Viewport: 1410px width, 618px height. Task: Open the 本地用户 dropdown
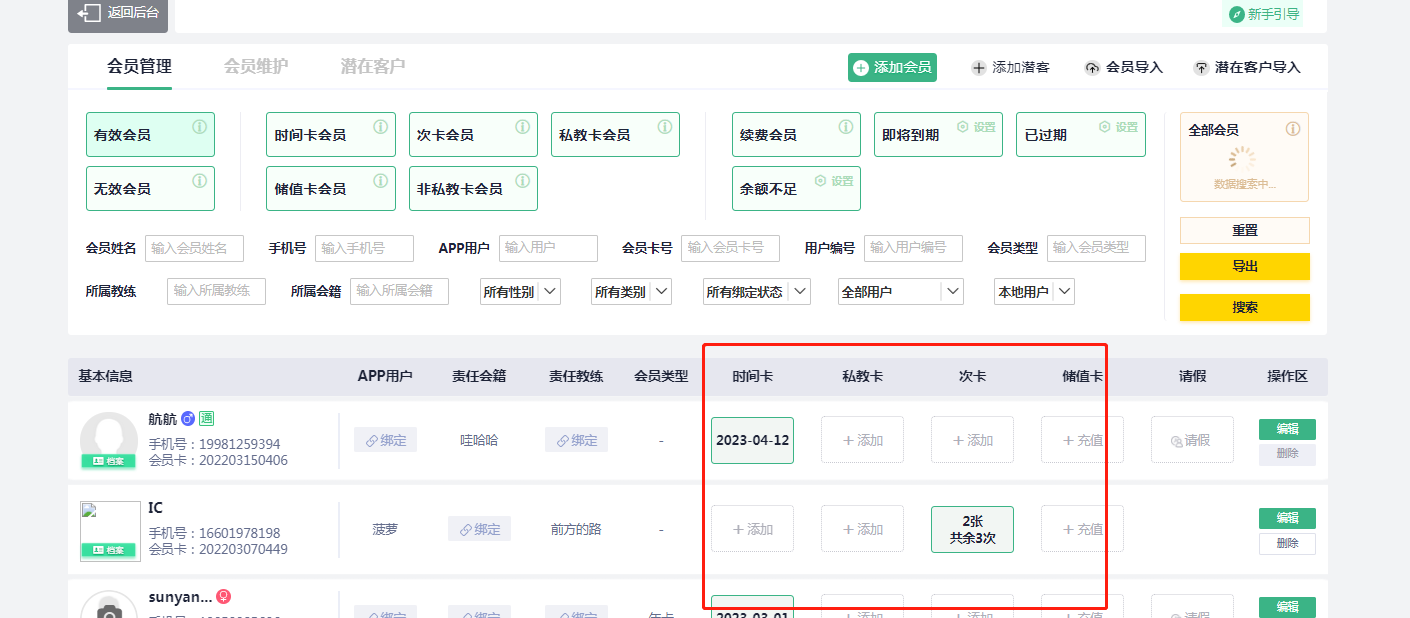[x=1033, y=292]
